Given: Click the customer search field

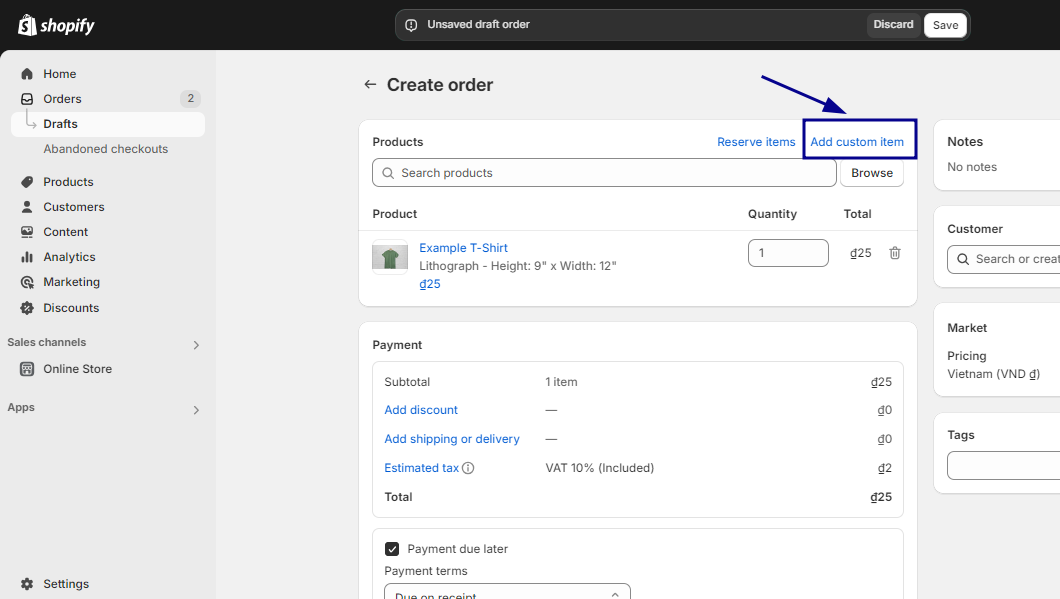Looking at the screenshot, I should coord(1004,259).
